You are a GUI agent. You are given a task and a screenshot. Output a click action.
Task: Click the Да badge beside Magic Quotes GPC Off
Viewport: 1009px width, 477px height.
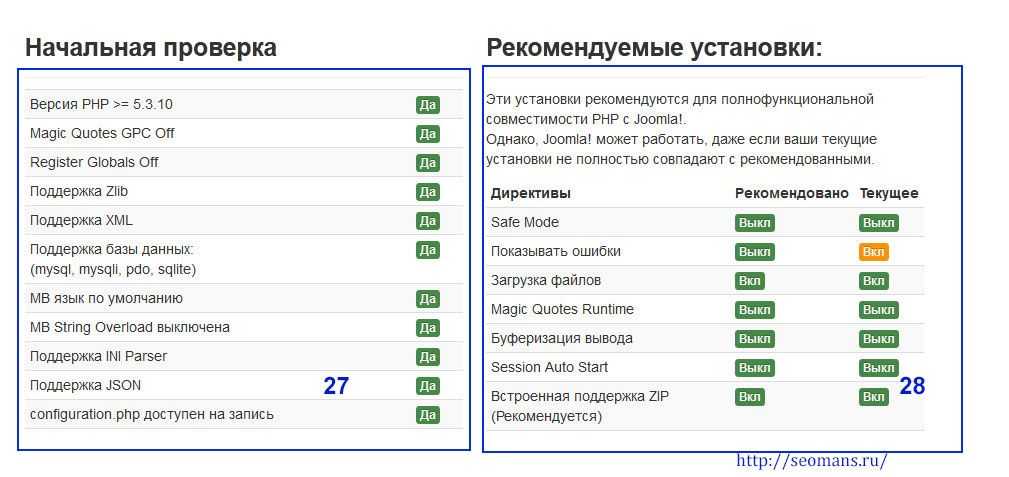pos(427,133)
